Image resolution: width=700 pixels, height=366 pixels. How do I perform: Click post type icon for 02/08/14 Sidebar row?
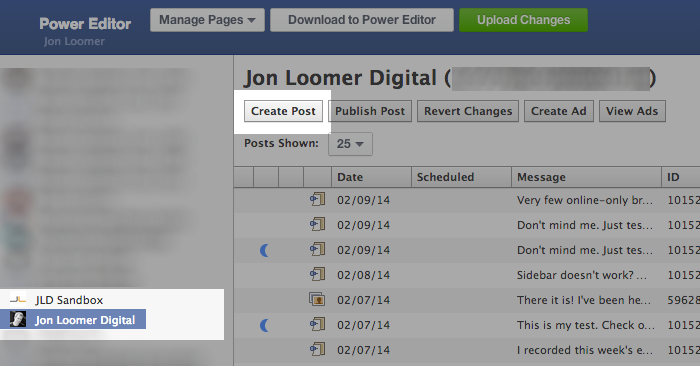(317, 274)
